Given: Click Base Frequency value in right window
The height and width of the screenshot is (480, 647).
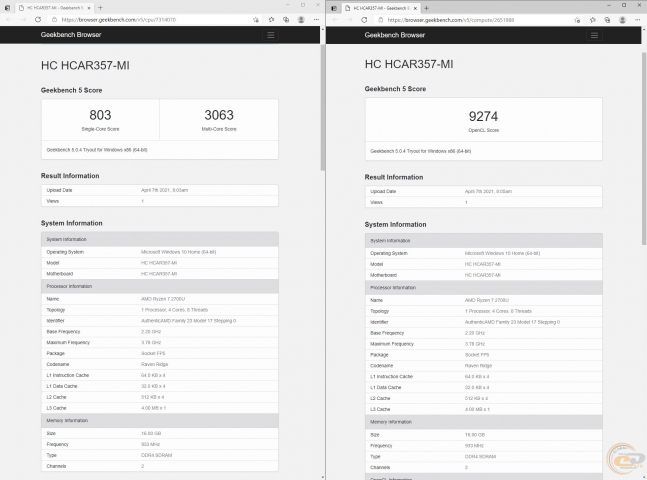Looking at the screenshot, I should (475, 333).
